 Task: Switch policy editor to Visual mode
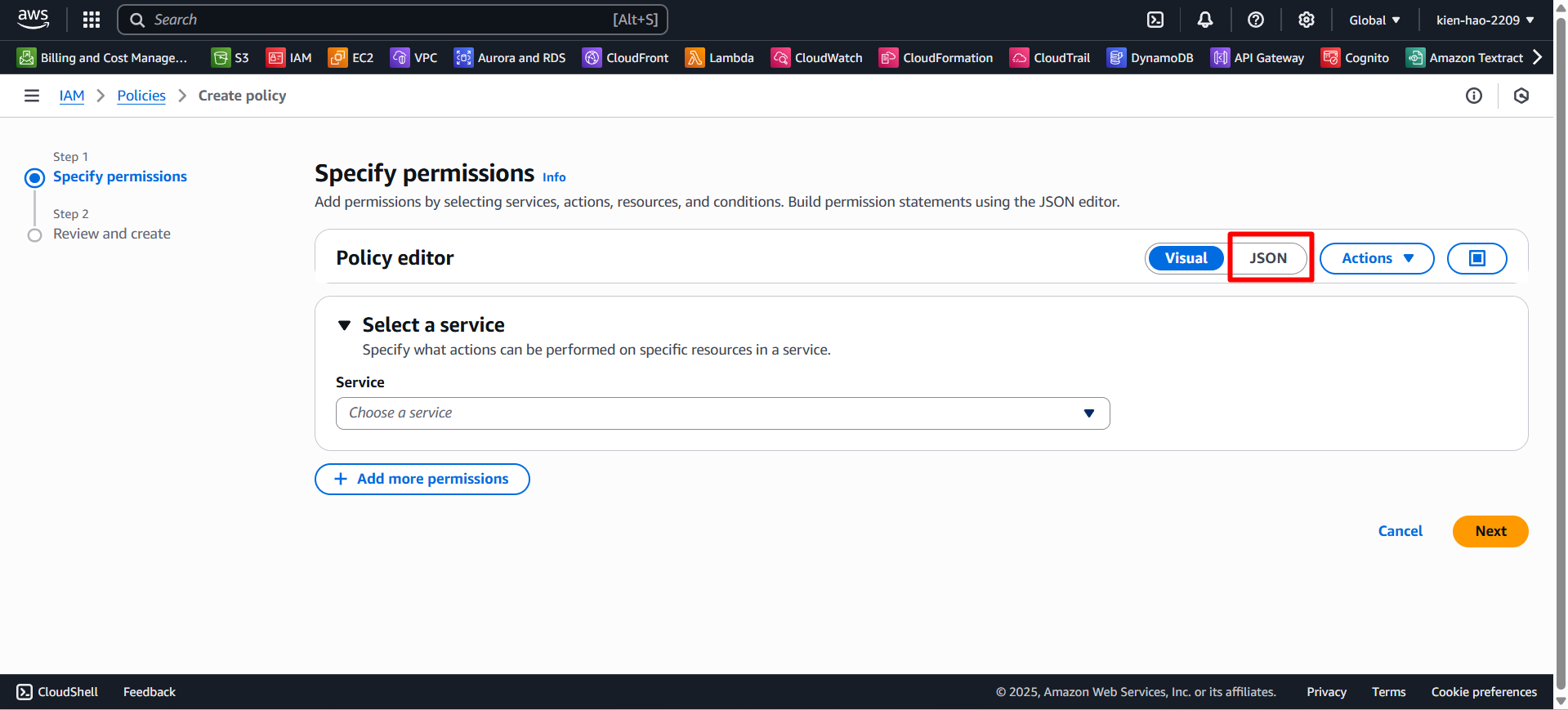tap(1186, 258)
